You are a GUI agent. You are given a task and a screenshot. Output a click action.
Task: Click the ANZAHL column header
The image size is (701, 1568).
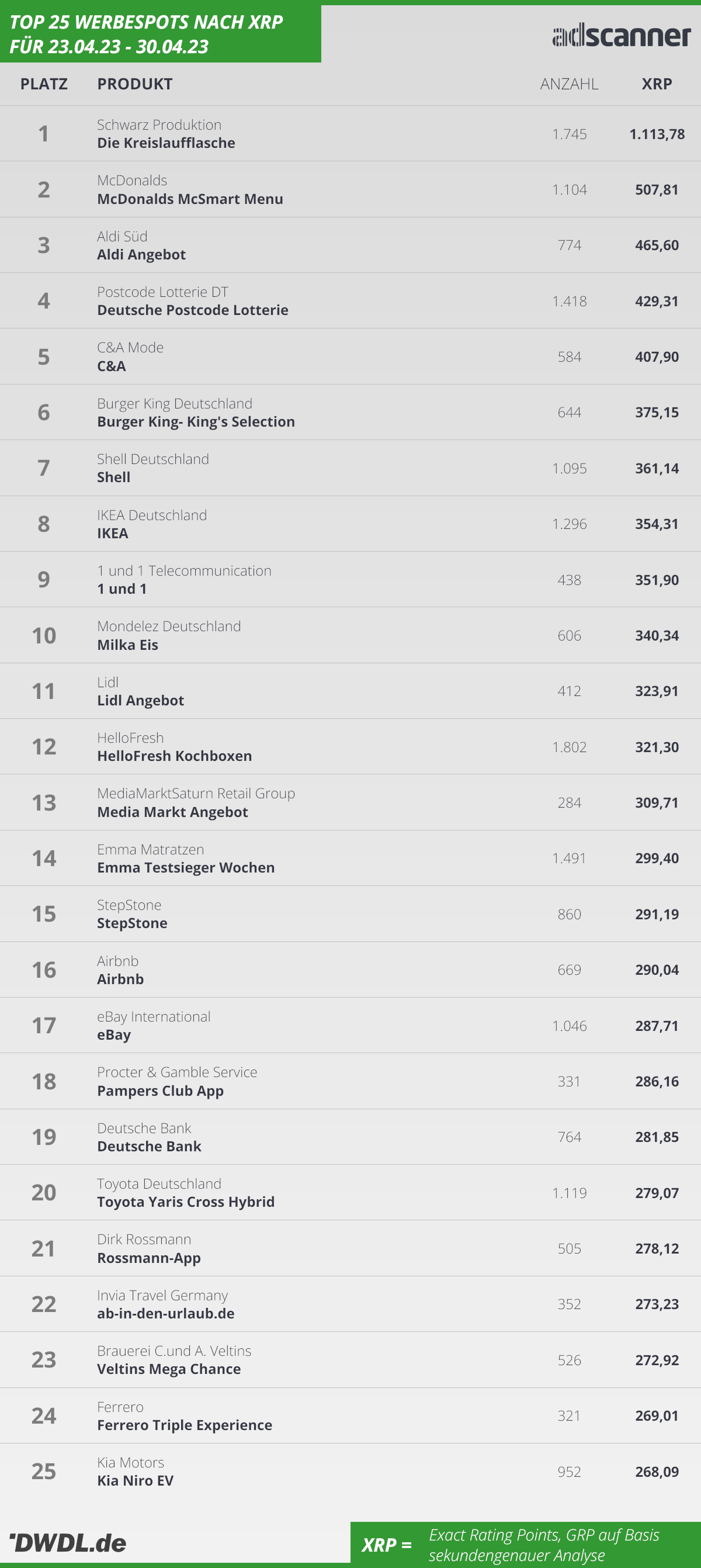(569, 84)
